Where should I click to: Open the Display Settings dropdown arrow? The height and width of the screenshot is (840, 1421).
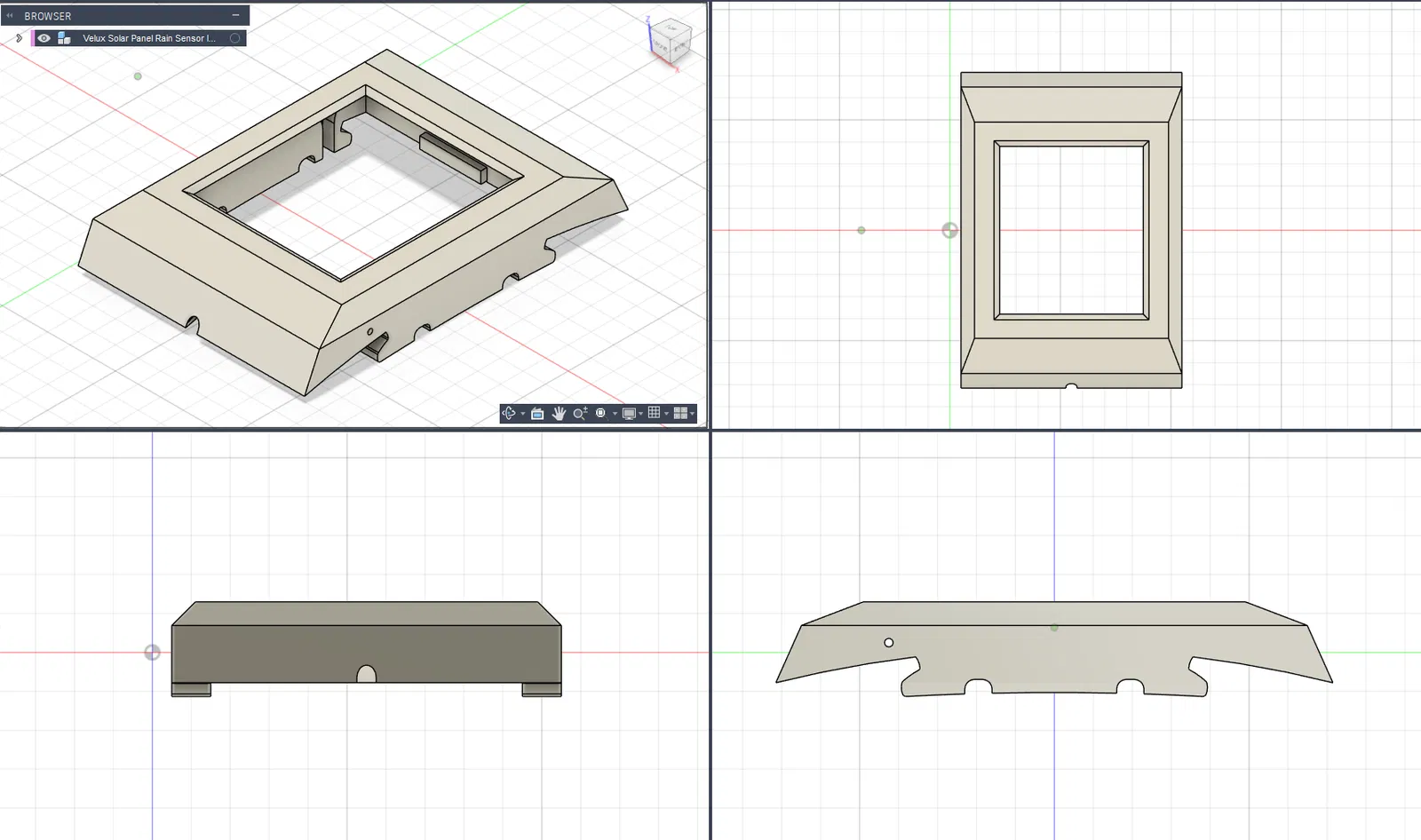(x=640, y=414)
